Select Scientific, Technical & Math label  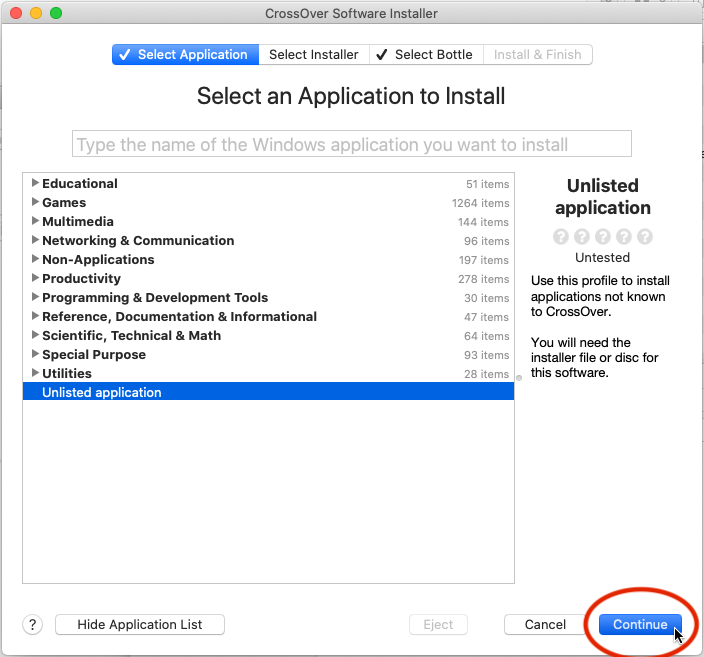click(x=132, y=335)
